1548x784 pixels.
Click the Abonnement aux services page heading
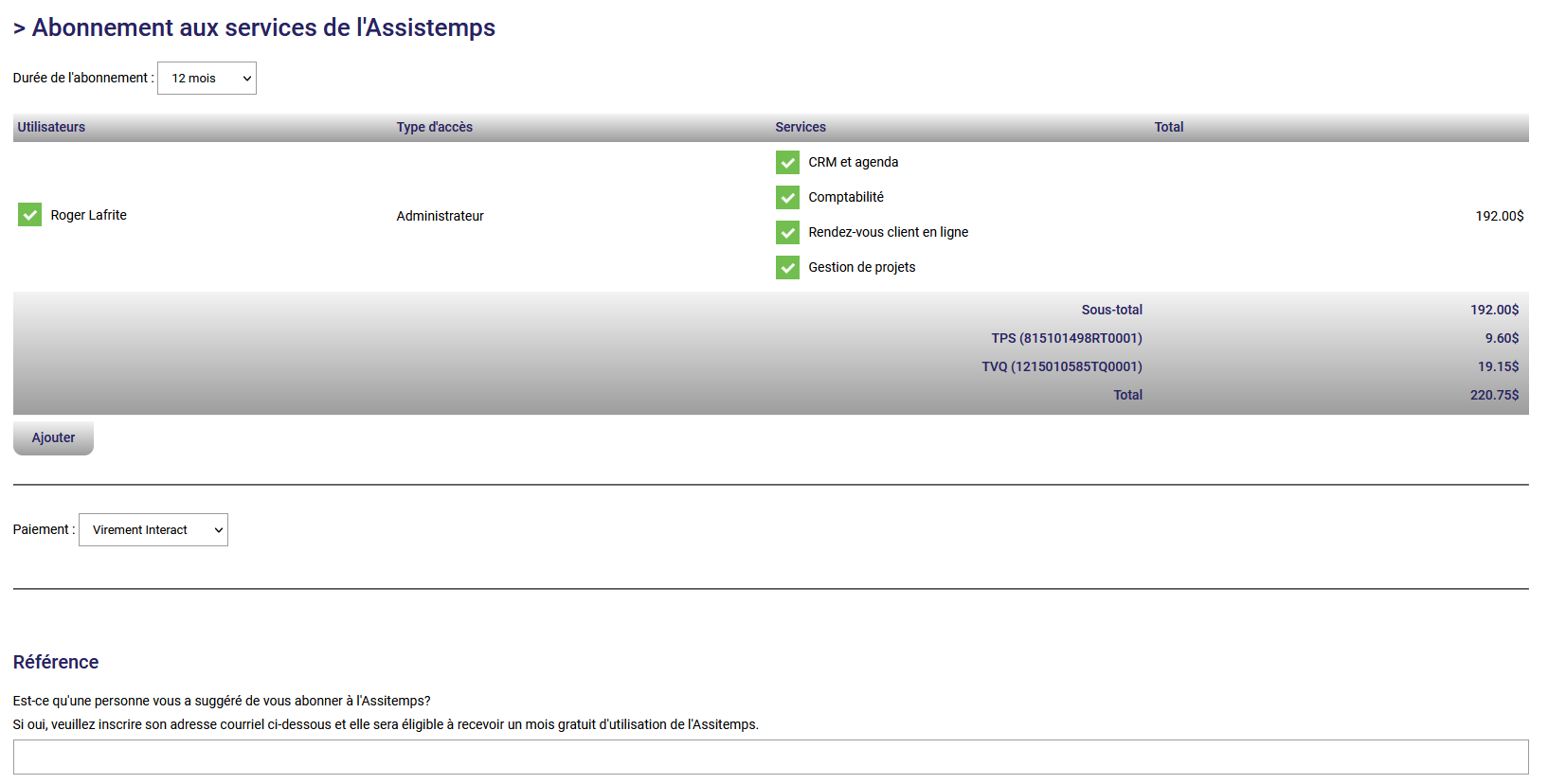[262, 27]
